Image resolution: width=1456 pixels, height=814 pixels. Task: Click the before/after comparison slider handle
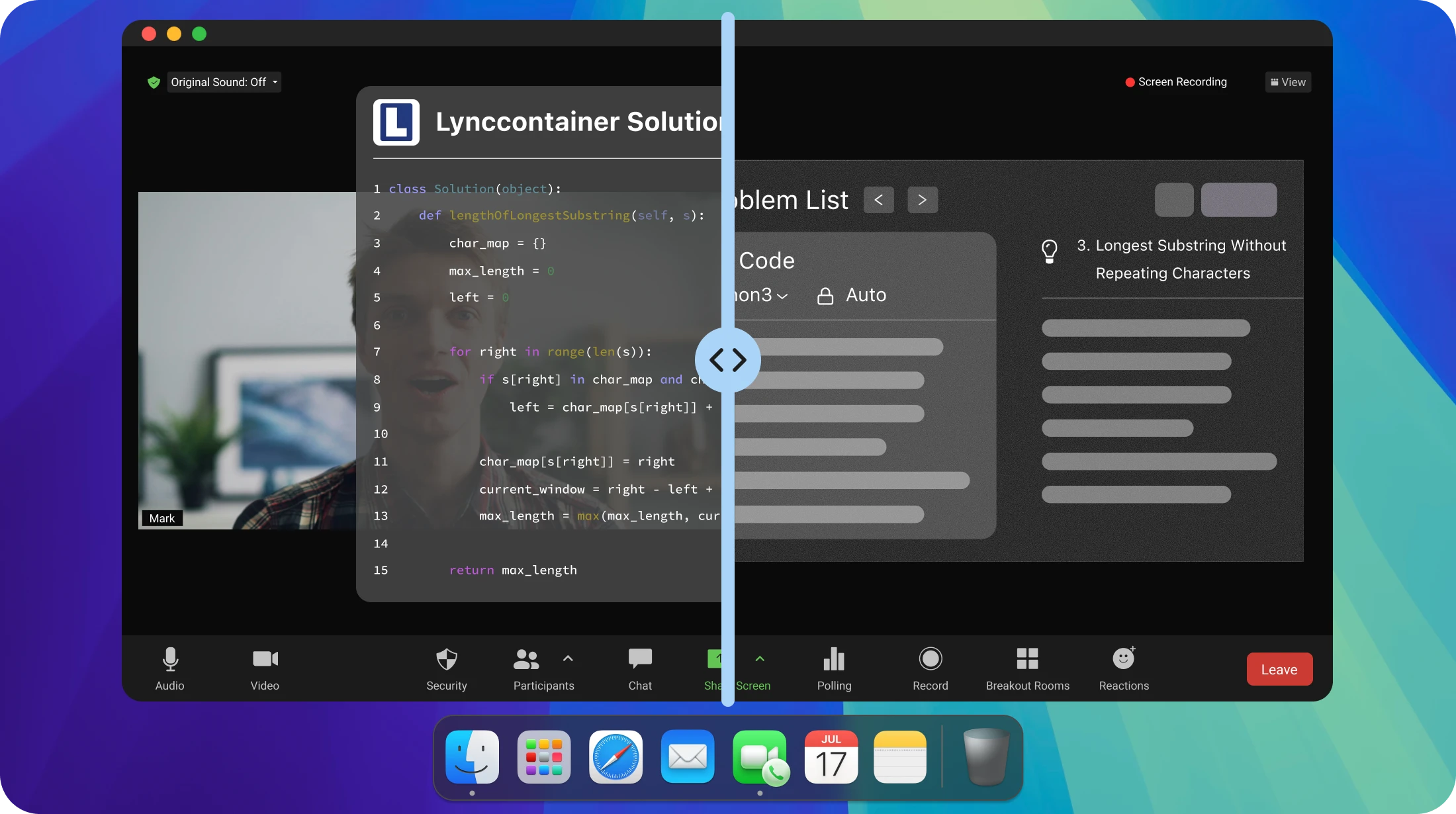727,360
